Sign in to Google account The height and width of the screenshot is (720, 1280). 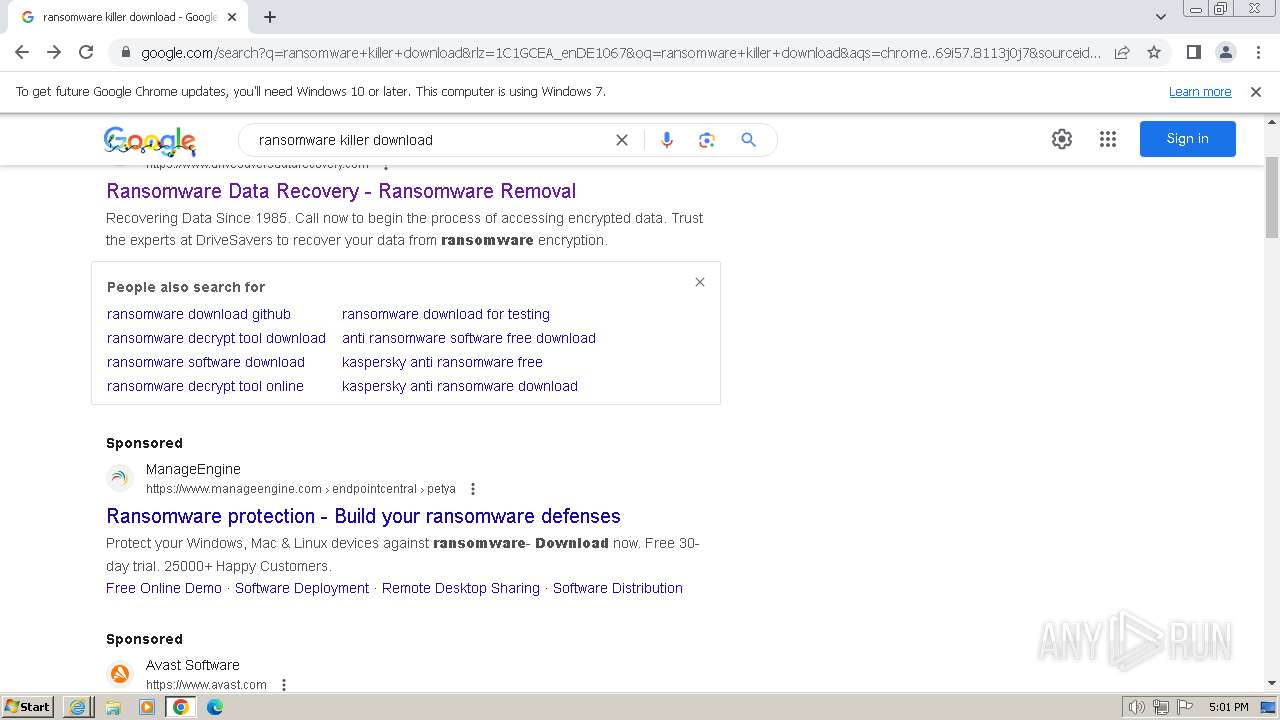(x=1188, y=139)
